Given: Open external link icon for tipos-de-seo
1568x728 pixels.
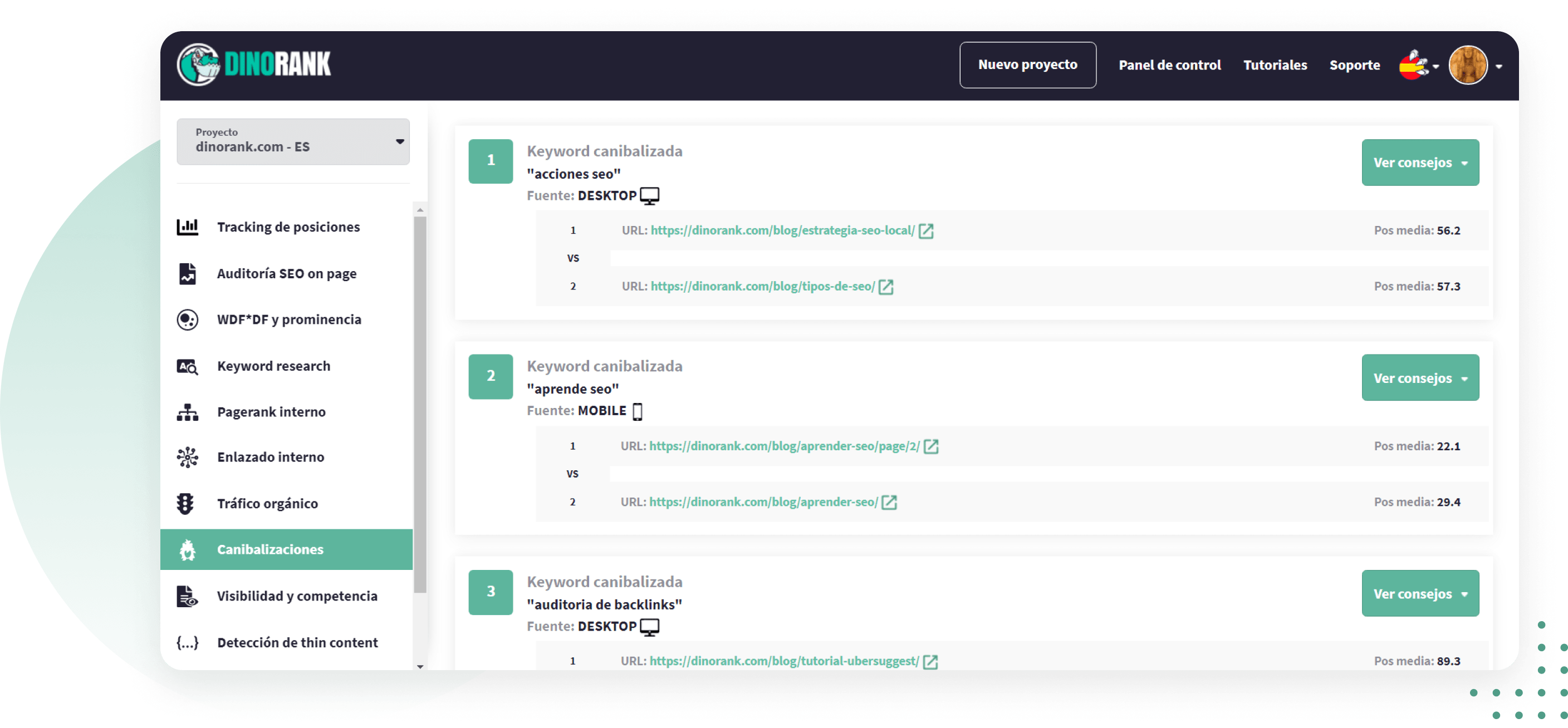Looking at the screenshot, I should coord(886,287).
